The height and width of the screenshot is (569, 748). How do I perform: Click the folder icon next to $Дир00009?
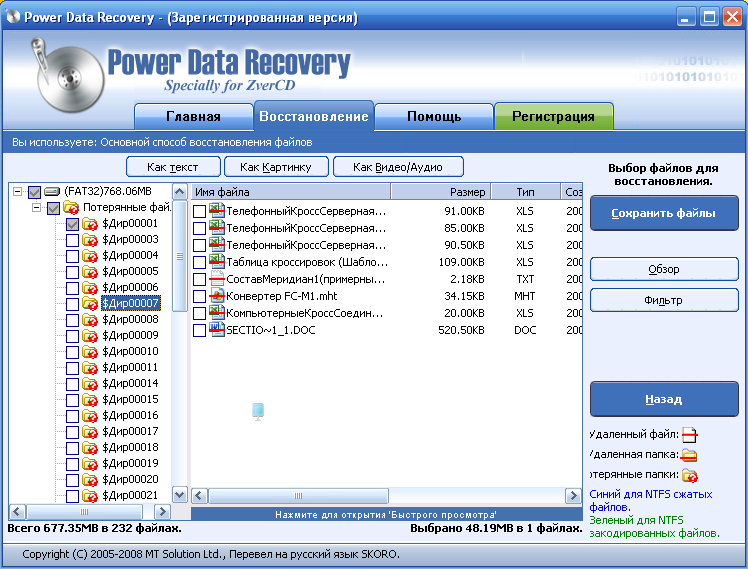[90, 336]
